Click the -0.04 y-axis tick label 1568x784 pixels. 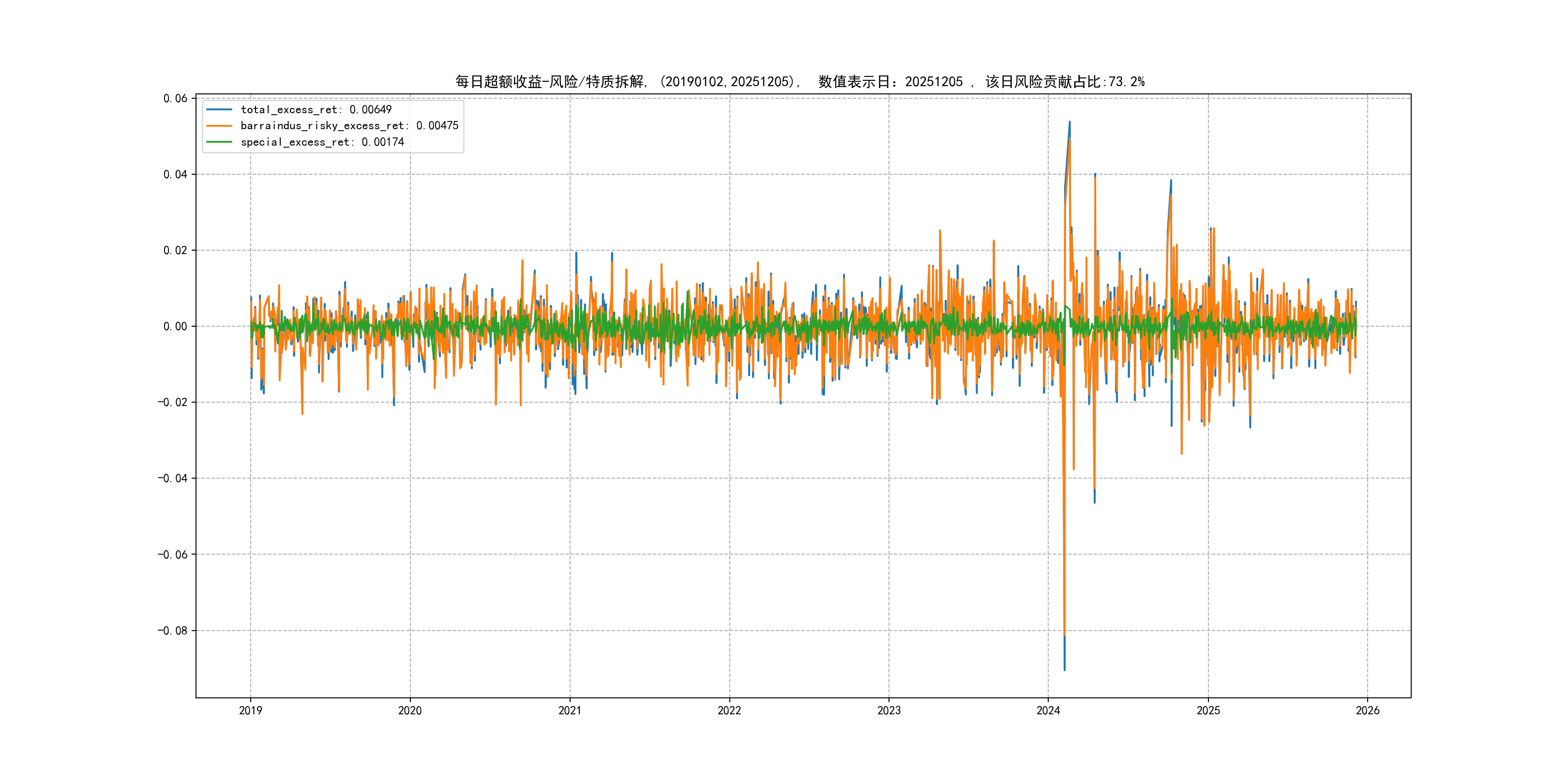tap(172, 479)
